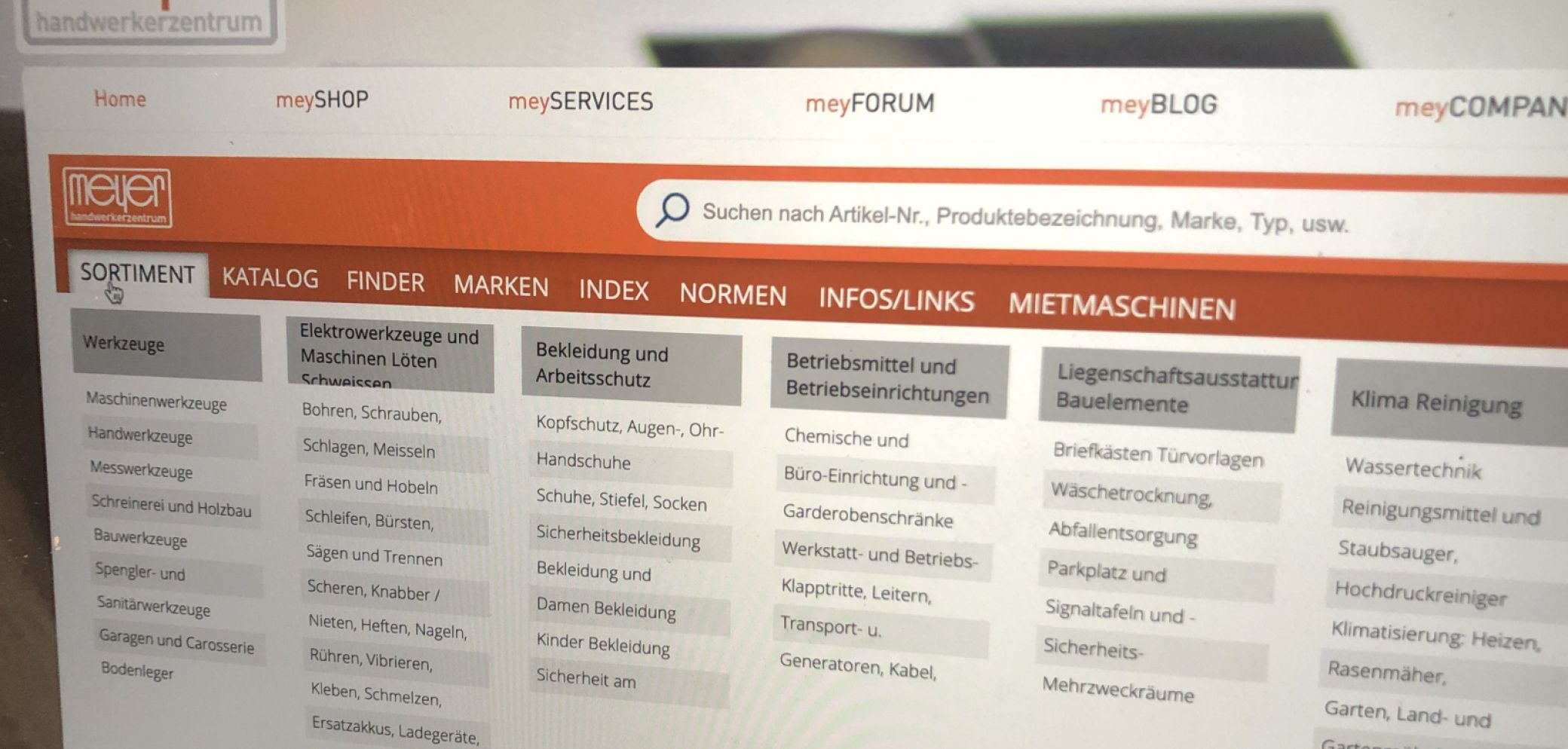Viewport: 1568px width, 749px height.
Task: Click the search magnifier icon
Action: tap(672, 209)
